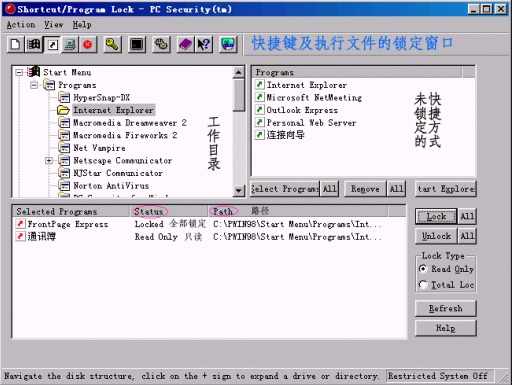This screenshot has width=512, height=385.
Task: Select the Read Only lock type
Action: [446, 269]
